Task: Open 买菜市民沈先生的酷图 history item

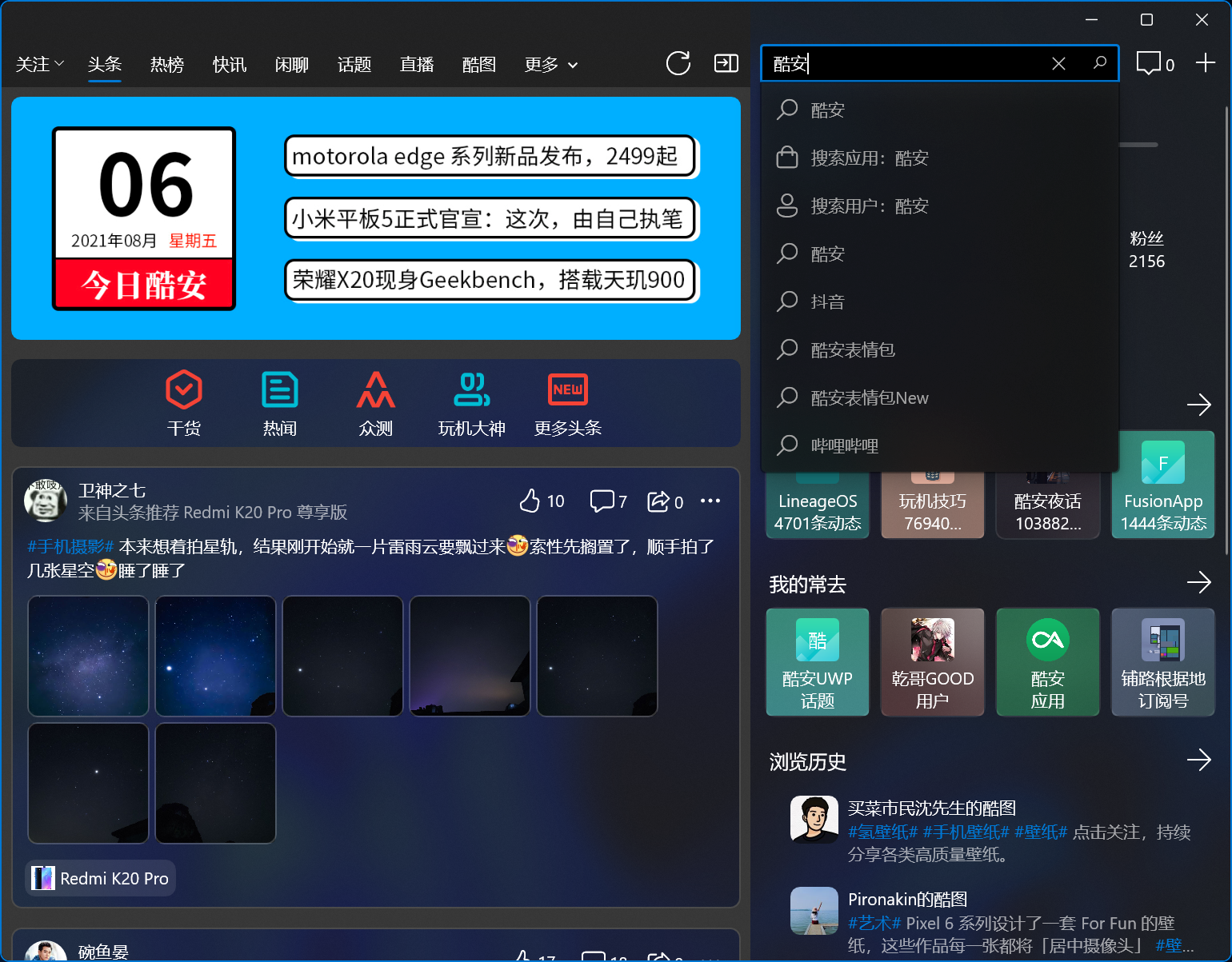Action: (x=992, y=831)
